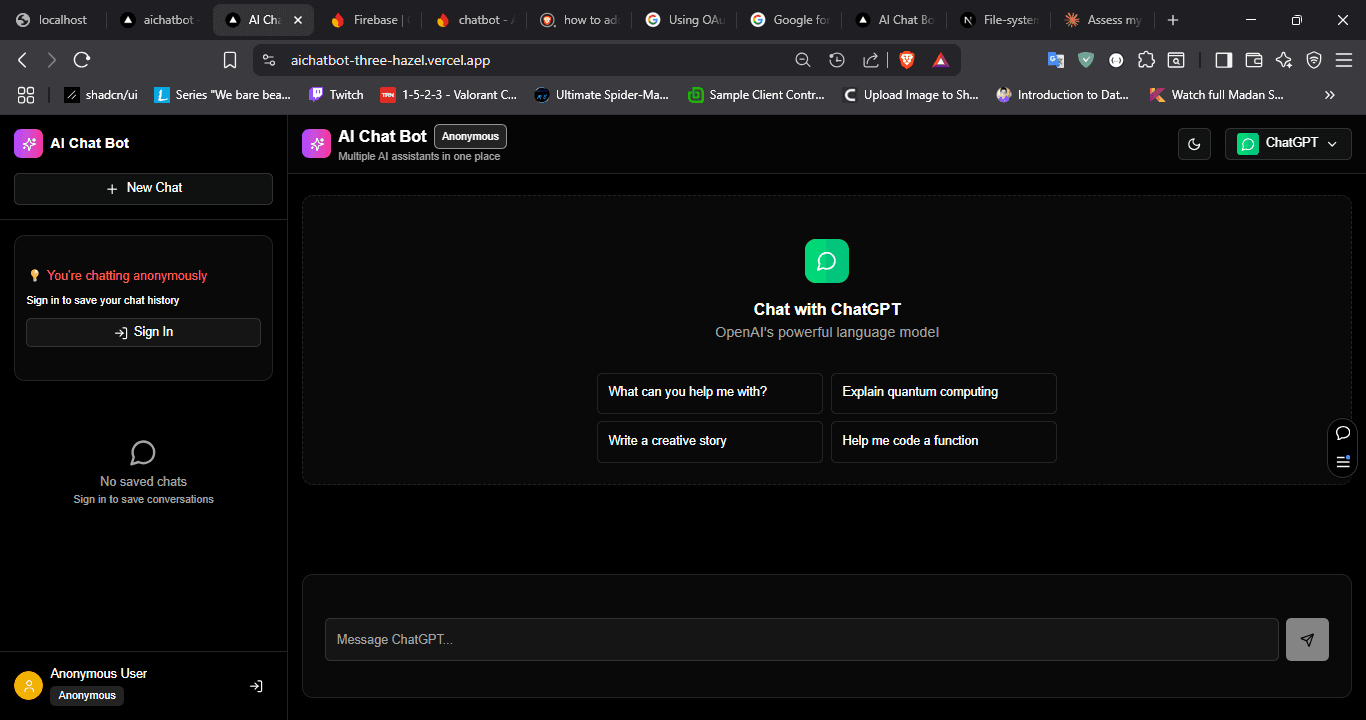Screen dimensions: 1366x720
Task: Click the sign-in arrow icon beside Anonymous User
Action: 256,686
